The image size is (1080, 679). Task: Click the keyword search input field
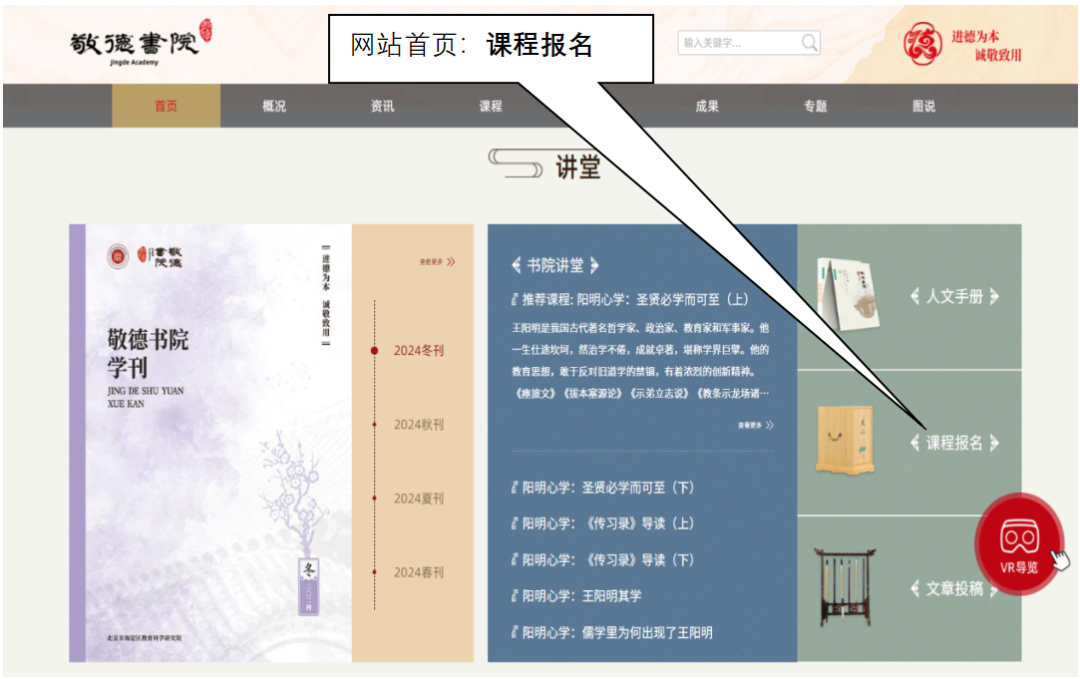tap(738, 43)
